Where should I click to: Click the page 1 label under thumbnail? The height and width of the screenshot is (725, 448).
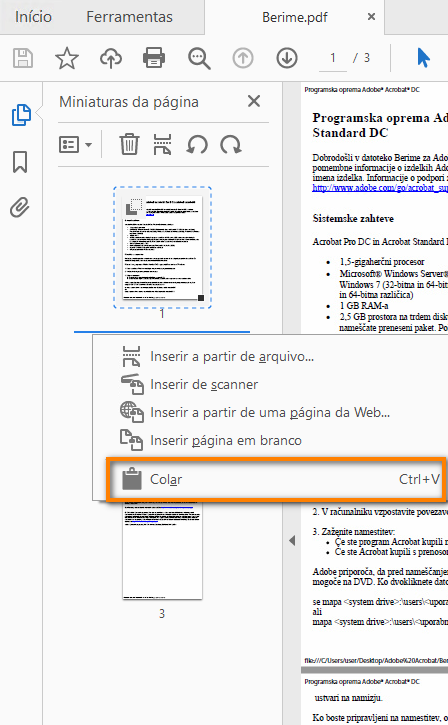point(162,313)
